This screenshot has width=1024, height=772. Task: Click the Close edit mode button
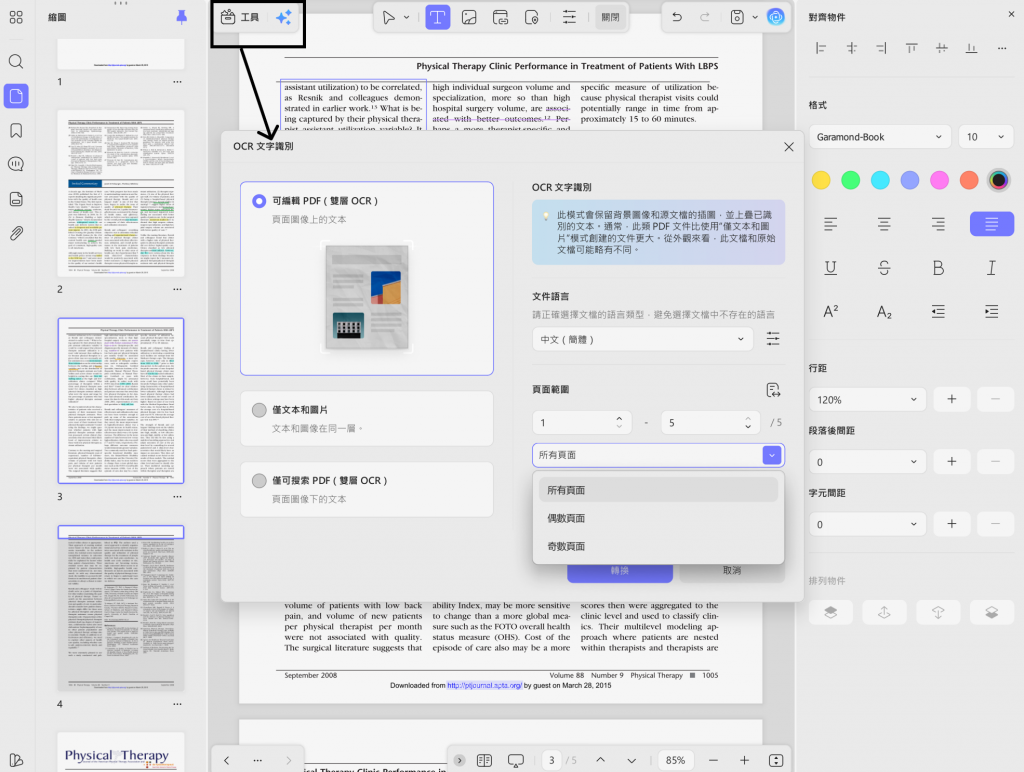[610, 18]
